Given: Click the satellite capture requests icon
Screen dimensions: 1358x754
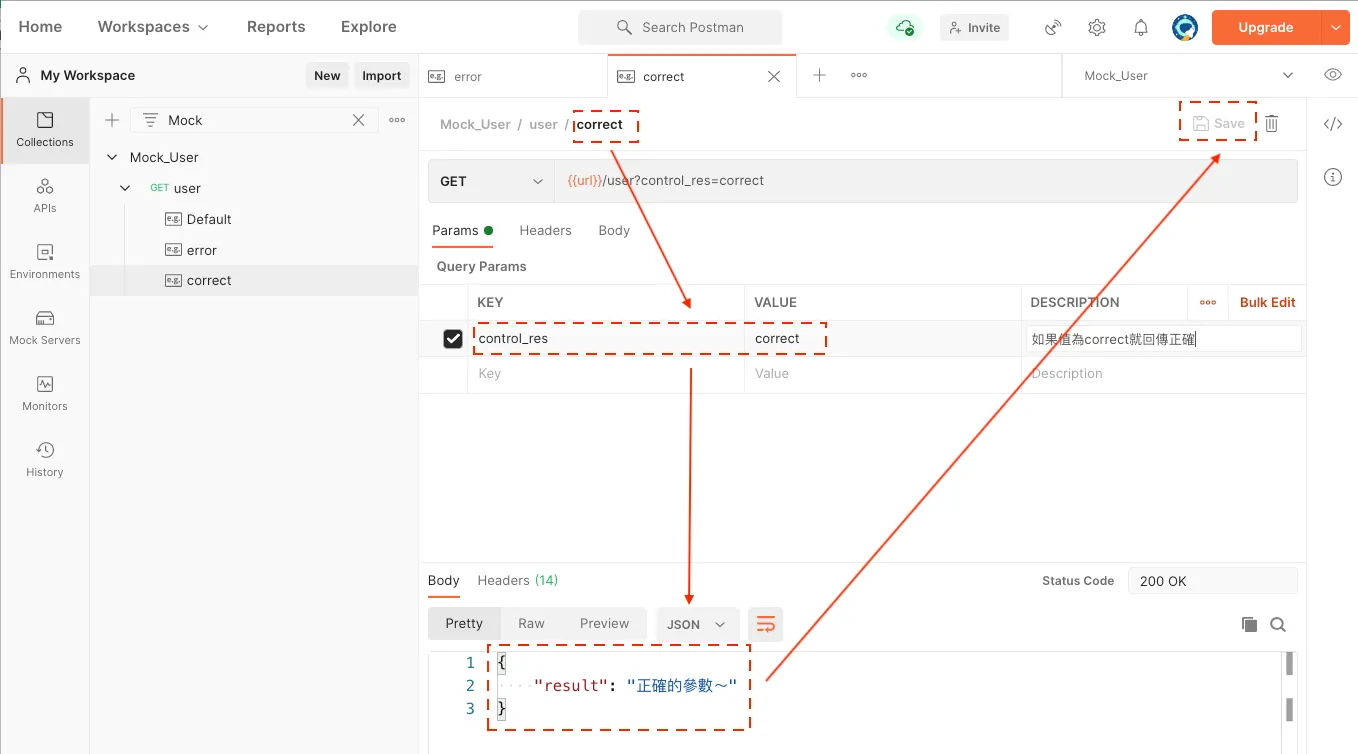Looking at the screenshot, I should (x=1053, y=28).
